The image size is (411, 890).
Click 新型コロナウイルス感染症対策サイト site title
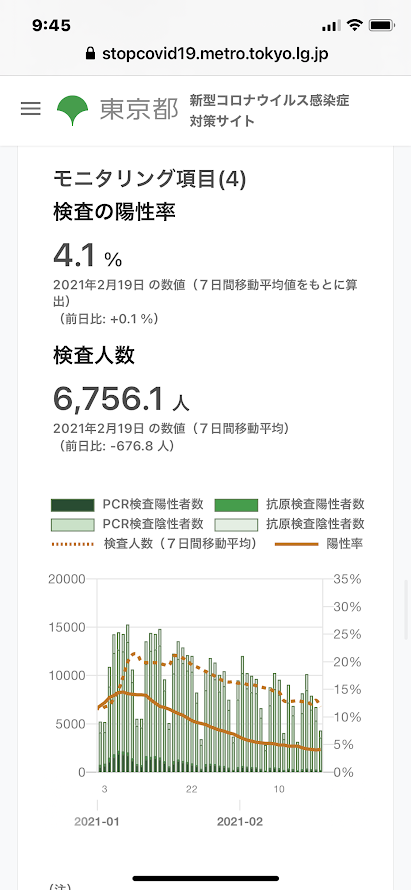click(270, 111)
